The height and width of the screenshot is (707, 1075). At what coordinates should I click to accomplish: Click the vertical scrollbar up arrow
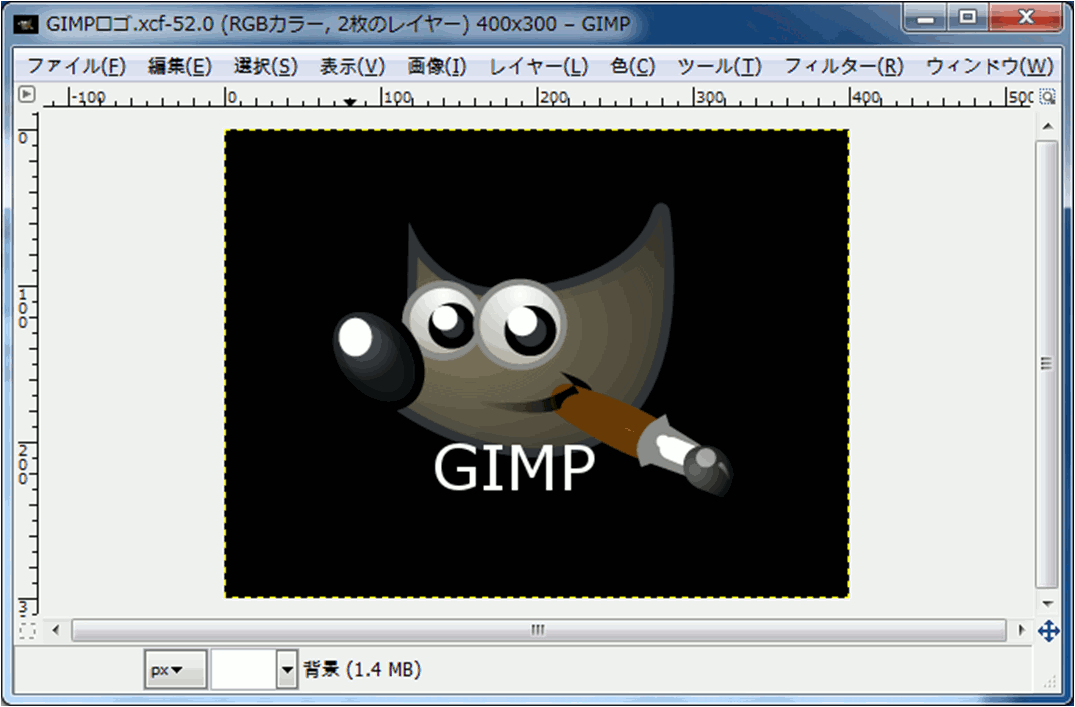pyautogui.click(x=1047, y=126)
